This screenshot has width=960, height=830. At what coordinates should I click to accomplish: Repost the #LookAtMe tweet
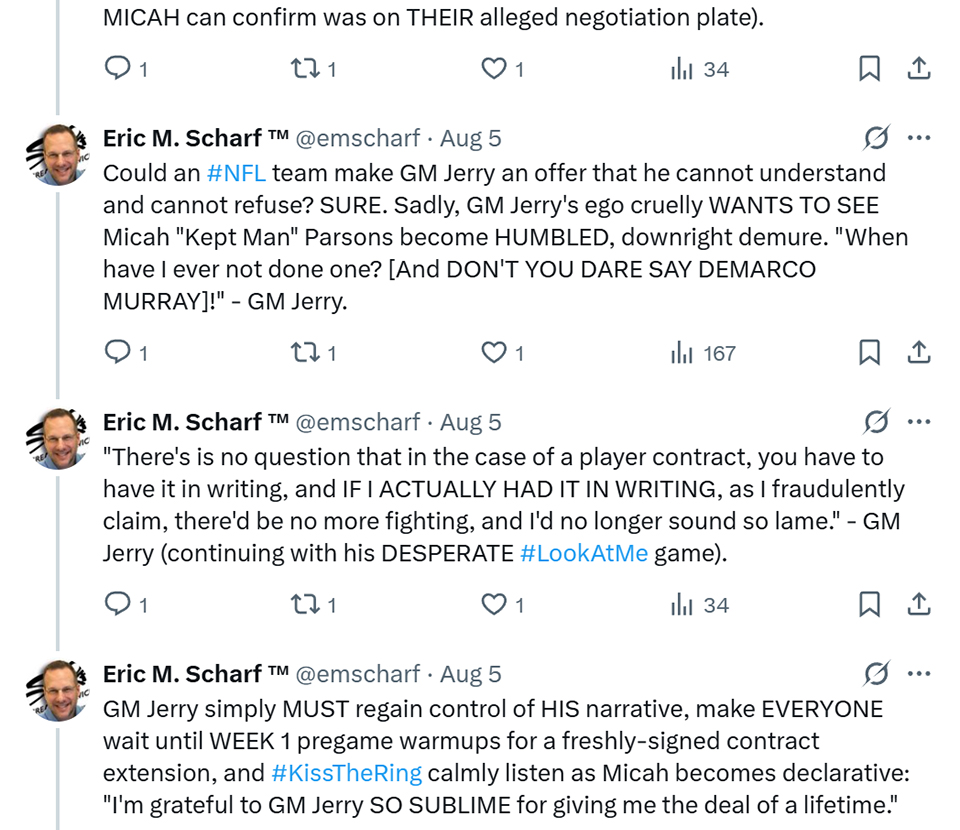pos(300,605)
